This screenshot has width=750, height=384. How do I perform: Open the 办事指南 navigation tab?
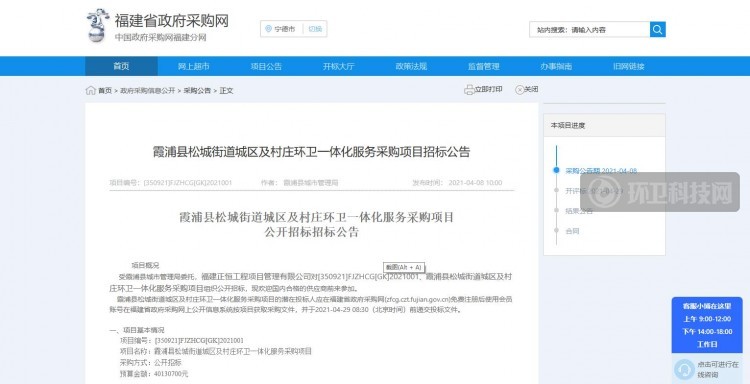556,66
